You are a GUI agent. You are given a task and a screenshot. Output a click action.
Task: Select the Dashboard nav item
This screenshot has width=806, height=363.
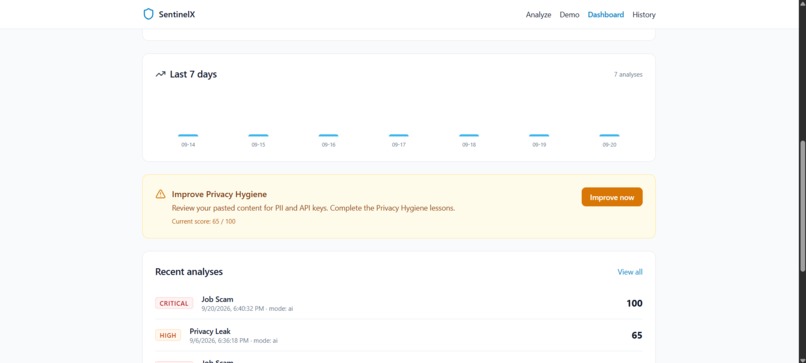tap(606, 15)
